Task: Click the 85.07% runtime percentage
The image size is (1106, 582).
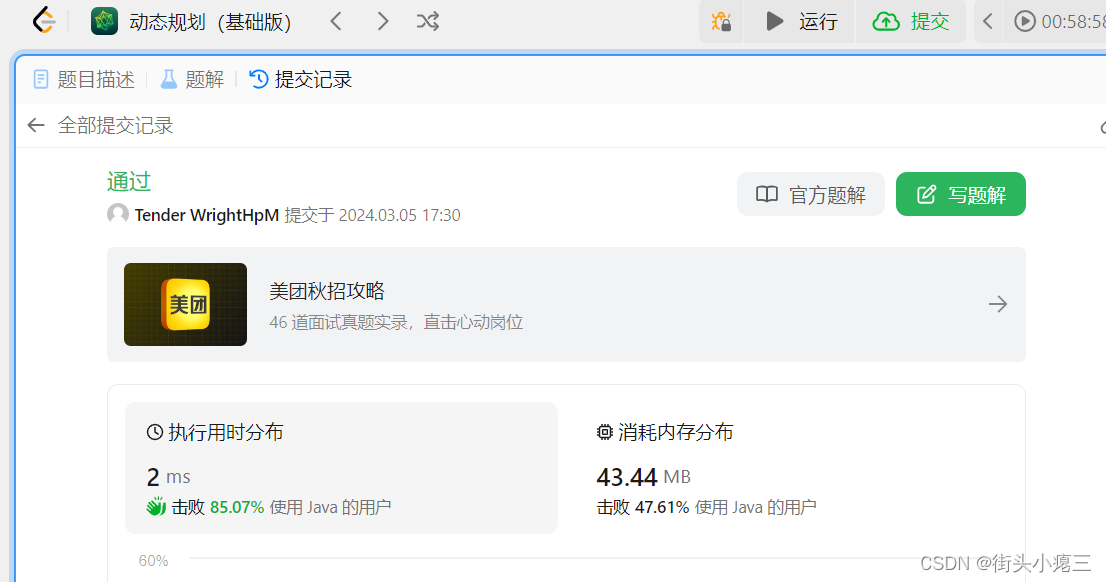Action: coord(237,507)
